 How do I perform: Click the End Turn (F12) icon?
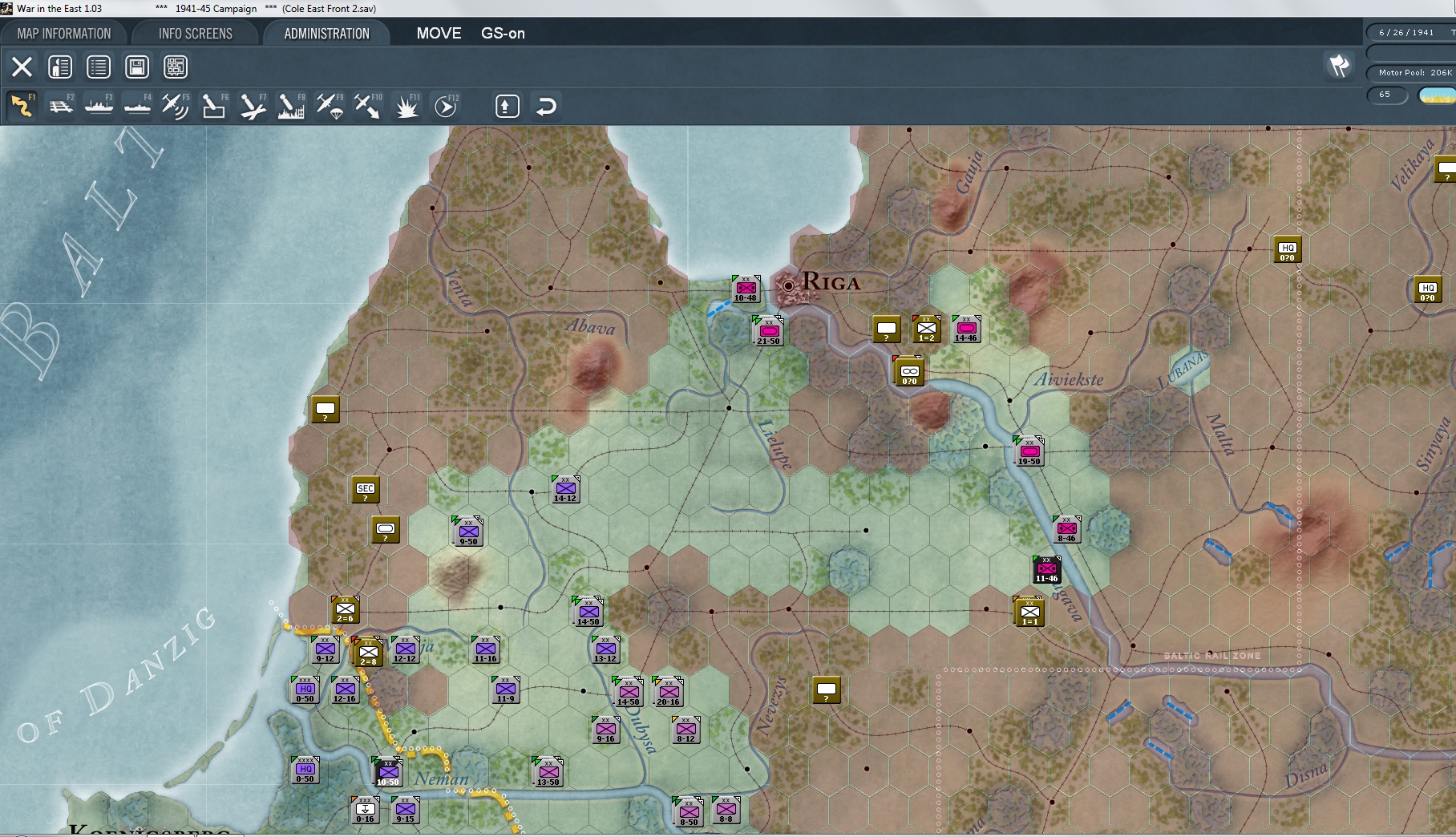click(446, 106)
